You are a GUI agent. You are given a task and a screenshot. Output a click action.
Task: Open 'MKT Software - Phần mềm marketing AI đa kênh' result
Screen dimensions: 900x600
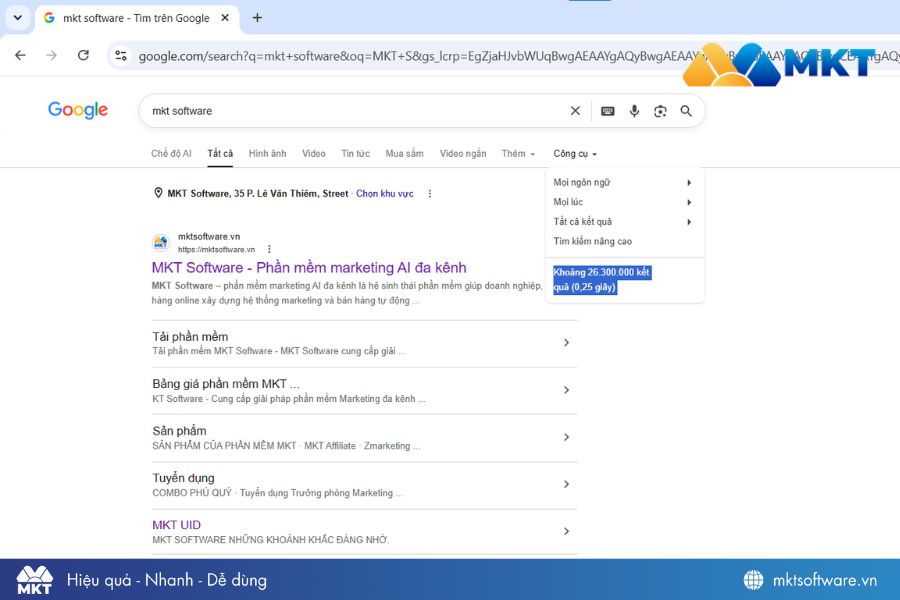coord(309,268)
